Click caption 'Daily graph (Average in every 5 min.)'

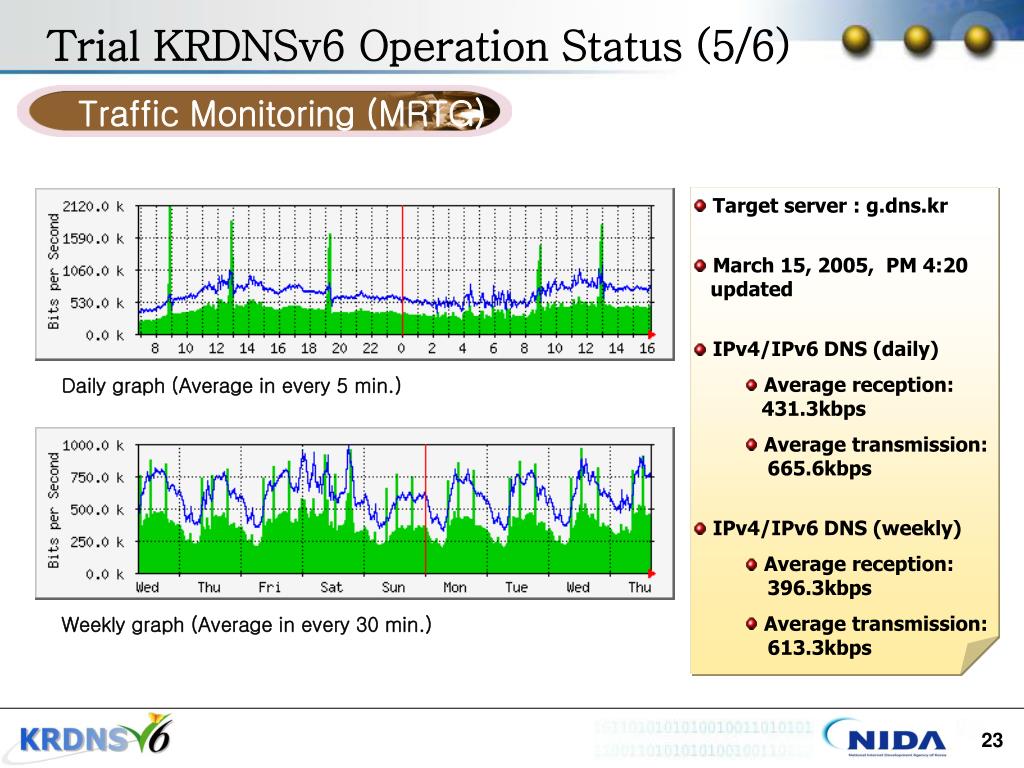(x=231, y=386)
